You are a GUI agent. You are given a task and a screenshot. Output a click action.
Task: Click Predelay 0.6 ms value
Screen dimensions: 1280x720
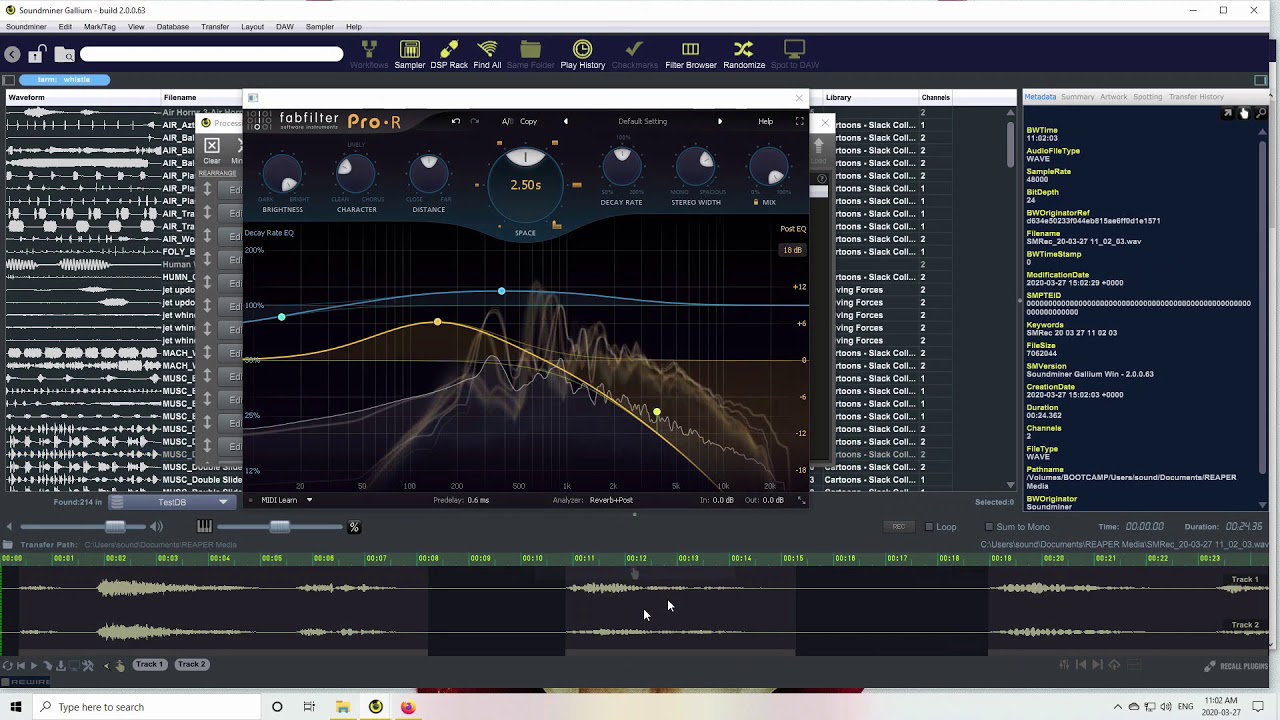coord(477,500)
